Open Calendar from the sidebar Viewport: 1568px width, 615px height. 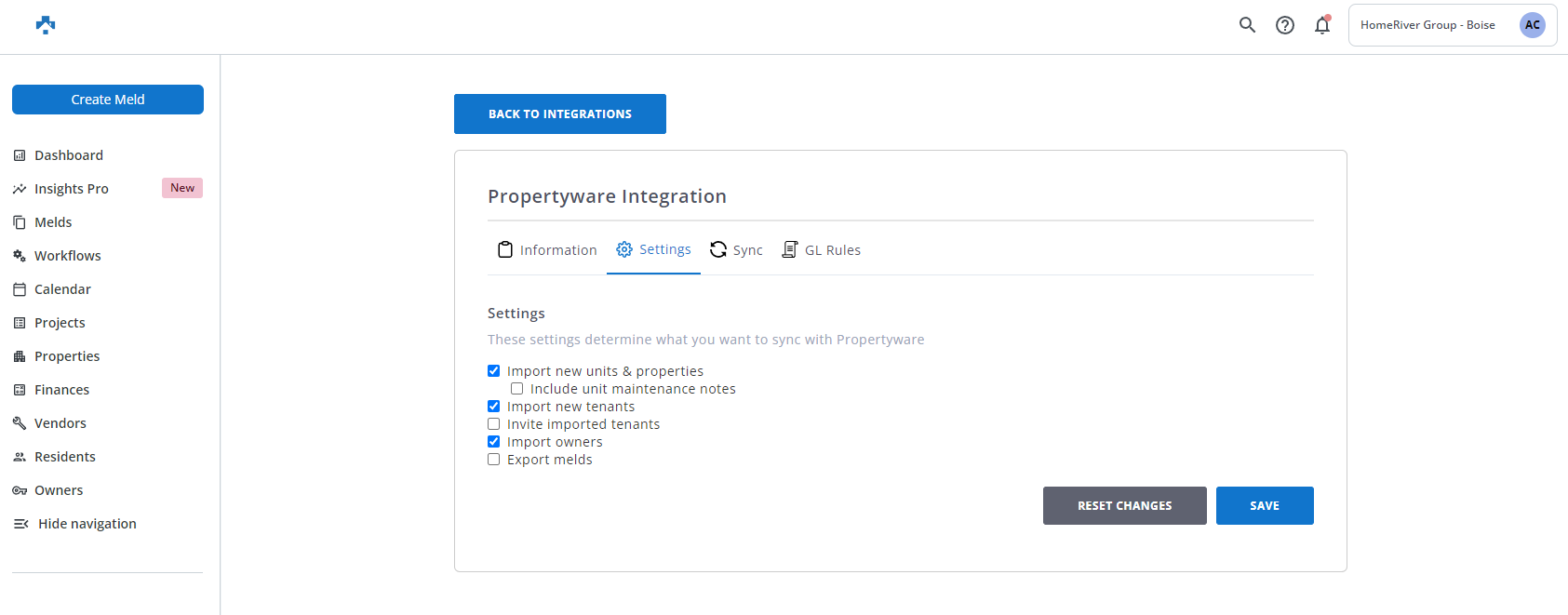(62, 289)
